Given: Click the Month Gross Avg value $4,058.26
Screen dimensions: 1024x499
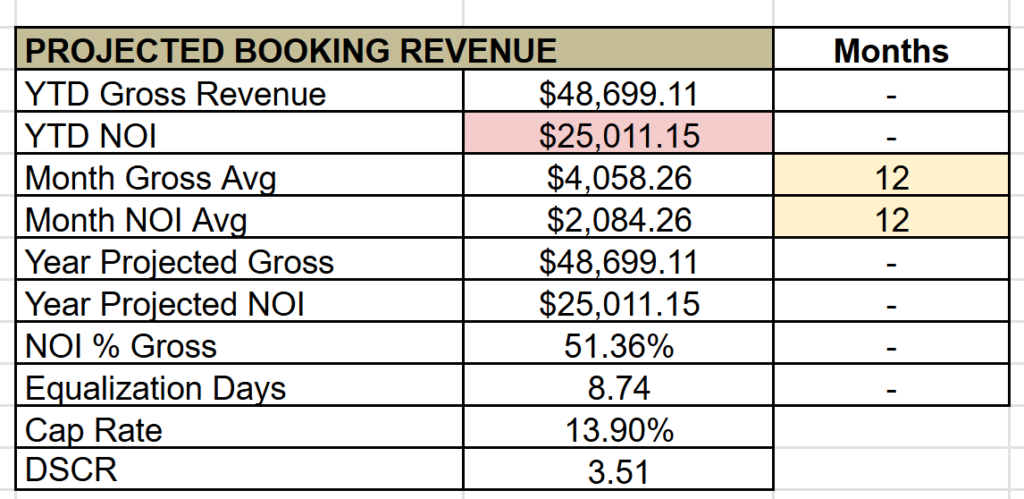Looking at the screenshot, I should [618, 178].
